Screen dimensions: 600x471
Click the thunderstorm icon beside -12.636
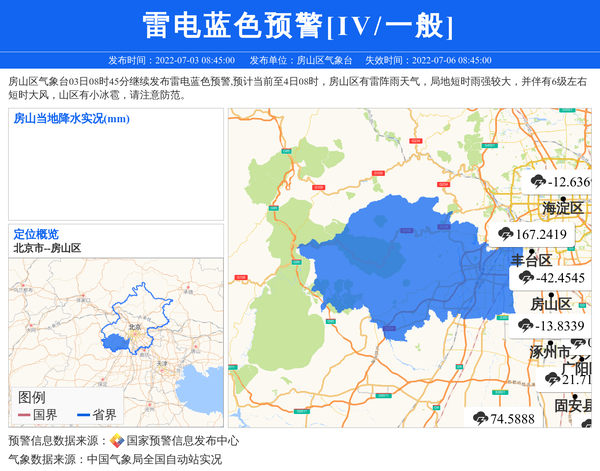point(539,182)
